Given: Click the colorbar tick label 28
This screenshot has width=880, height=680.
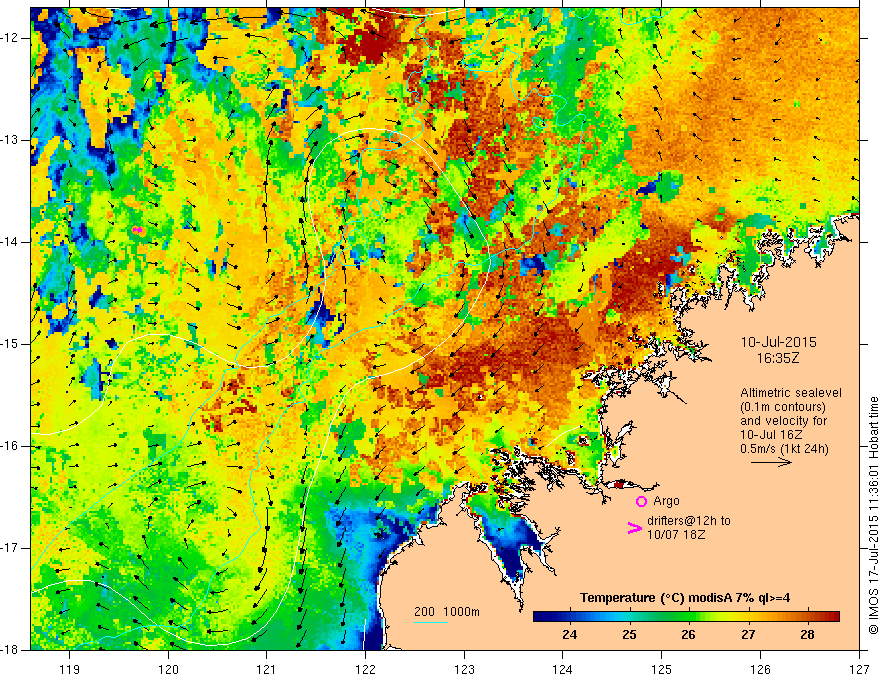Looking at the screenshot, I should point(807,635).
